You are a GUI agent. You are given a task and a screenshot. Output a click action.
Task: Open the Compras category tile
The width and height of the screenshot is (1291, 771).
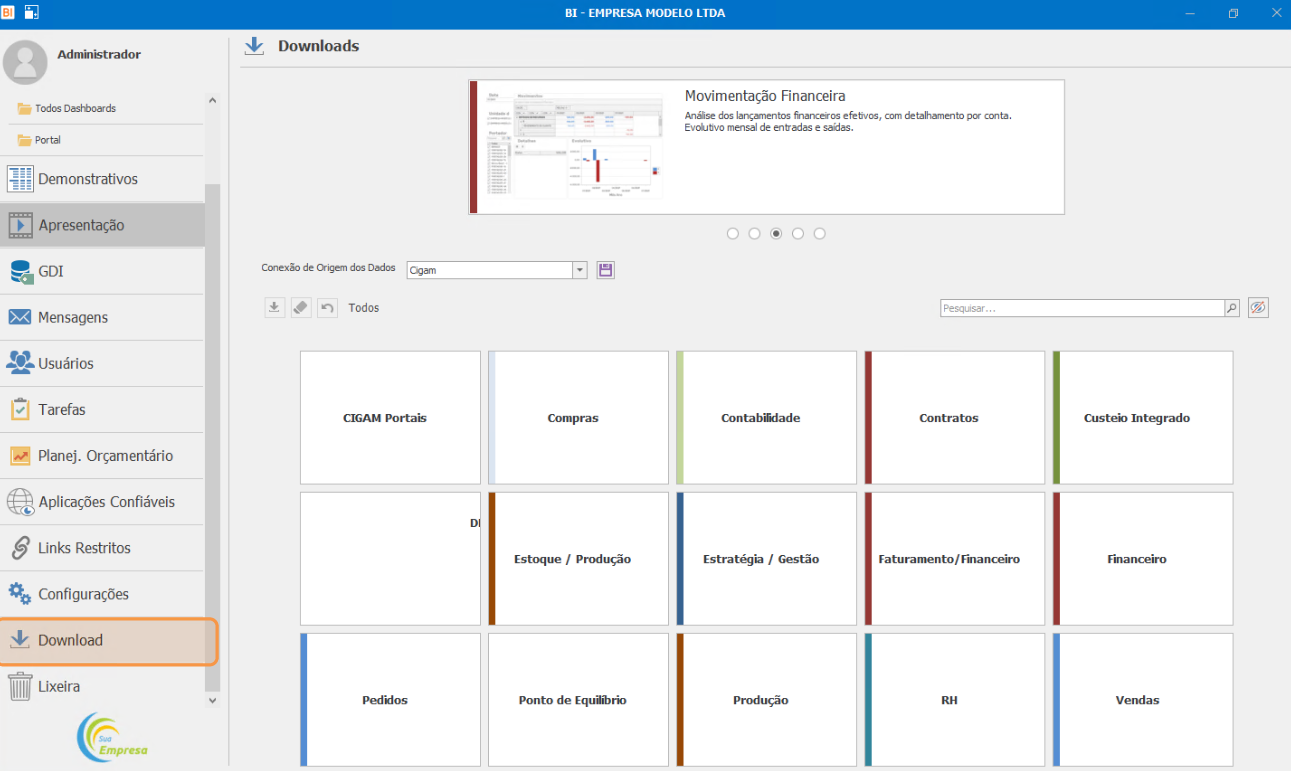click(x=578, y=418)
